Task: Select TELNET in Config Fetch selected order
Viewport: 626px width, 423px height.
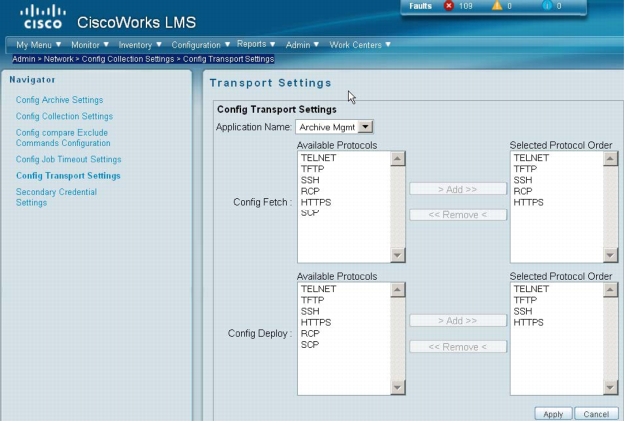Action: [x=531, y=158]
